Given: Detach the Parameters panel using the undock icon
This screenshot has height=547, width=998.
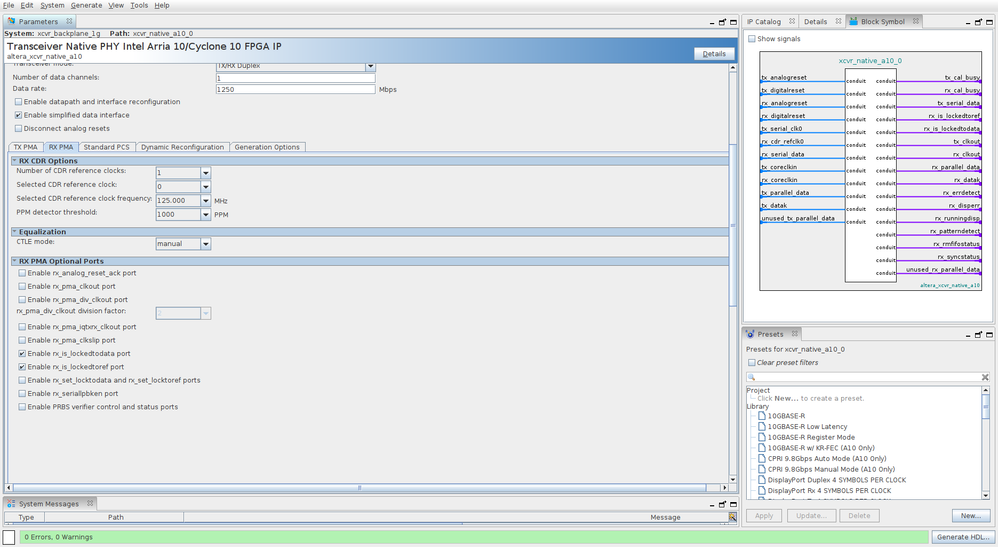Looking at the screenshot, I should pos(722,22).
